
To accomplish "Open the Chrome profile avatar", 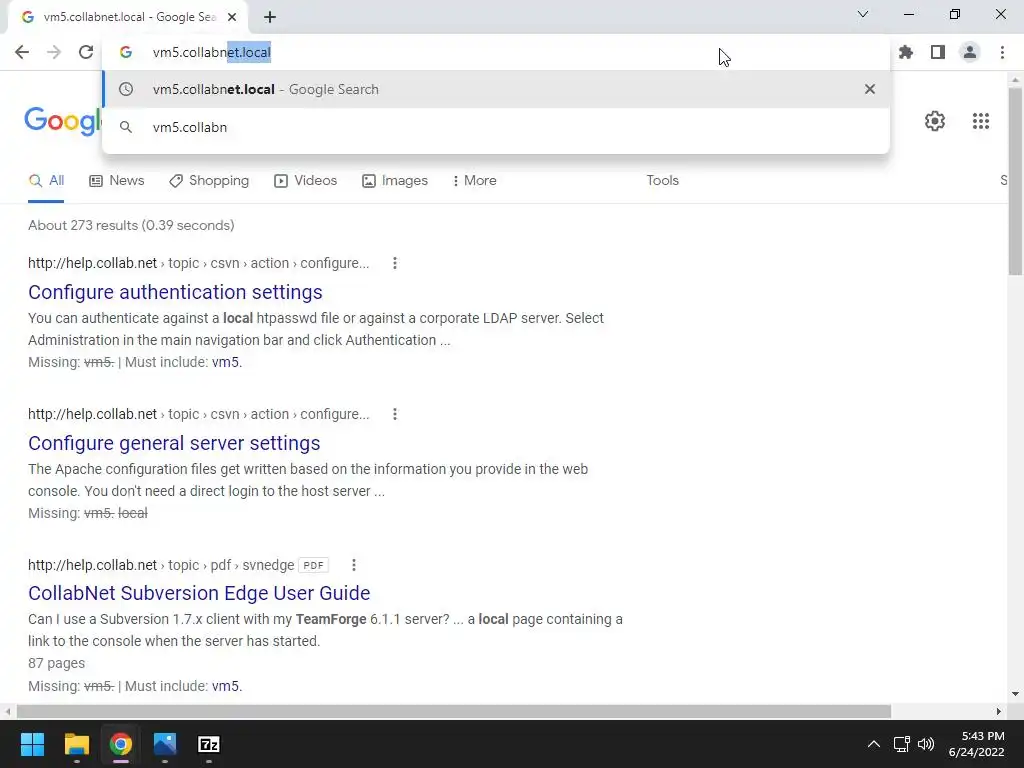I will point(970,52).
